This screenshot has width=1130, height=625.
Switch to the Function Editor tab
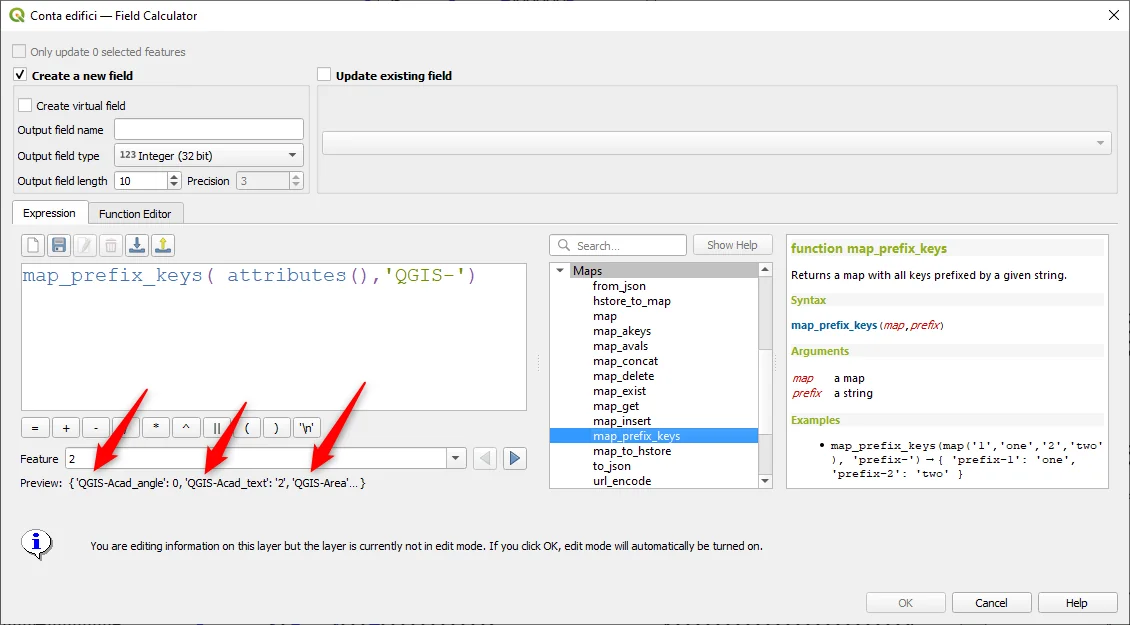coord(135,214)
